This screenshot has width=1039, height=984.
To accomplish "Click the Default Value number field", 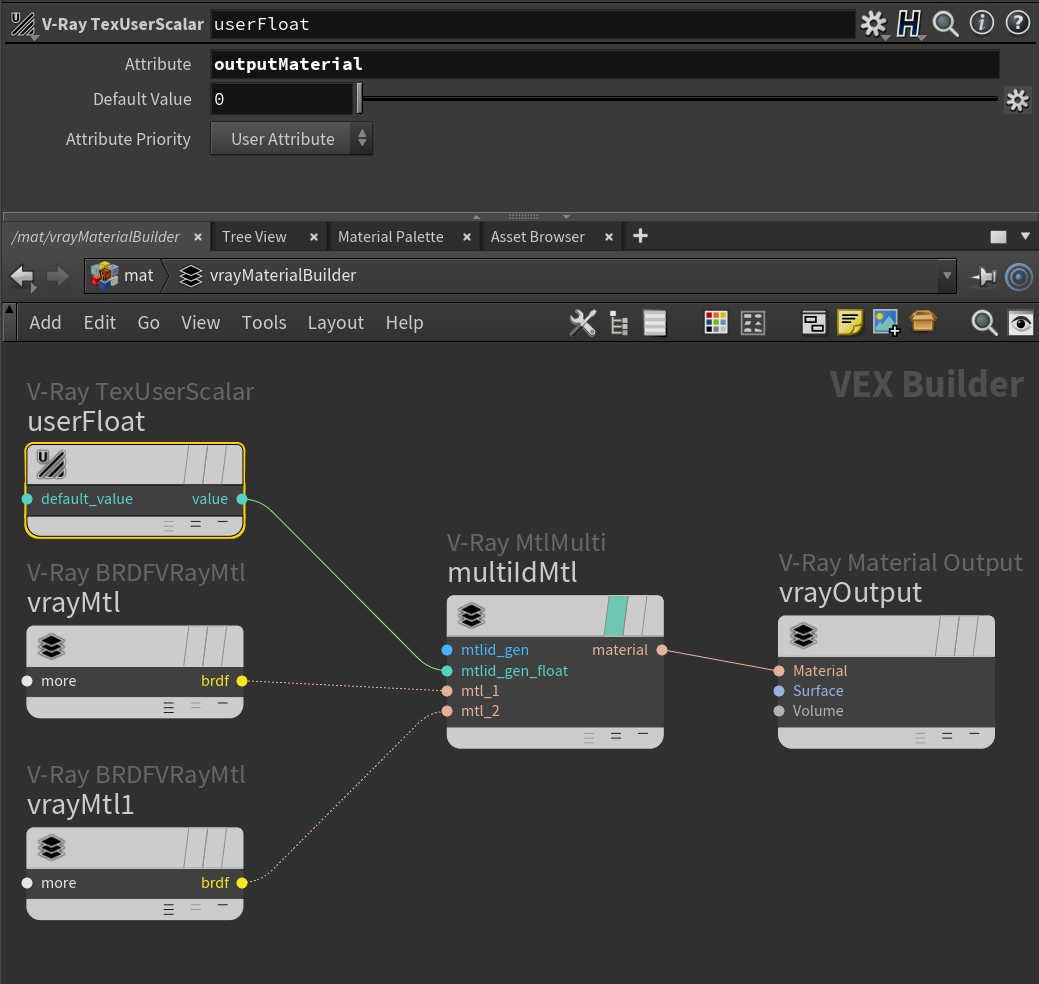I will point(282,99).
